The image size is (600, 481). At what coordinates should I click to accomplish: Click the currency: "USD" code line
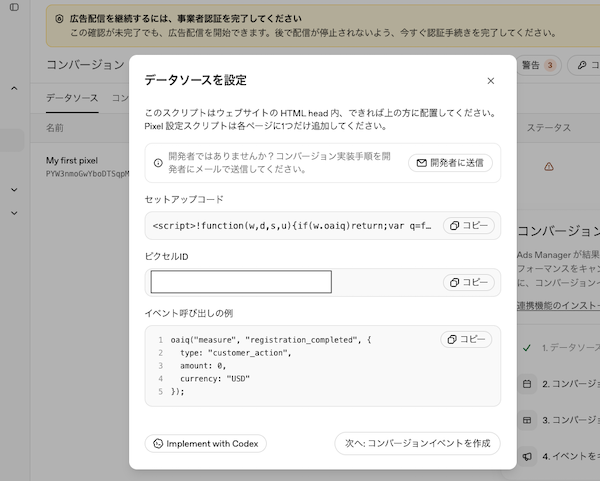[215, 378]
